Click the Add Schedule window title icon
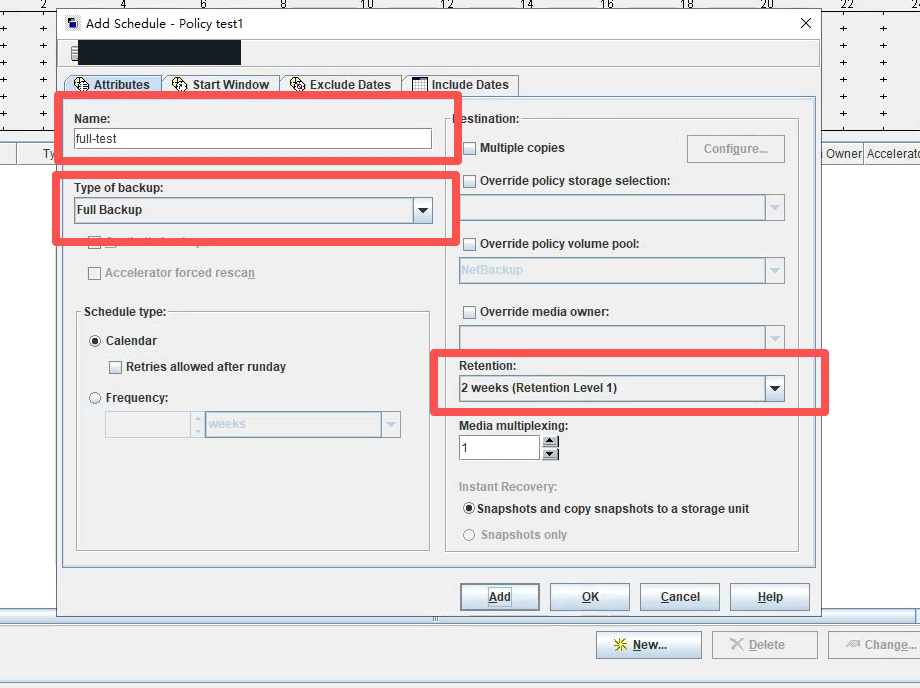The image size is (920, 688). click(x=73, y=23)
